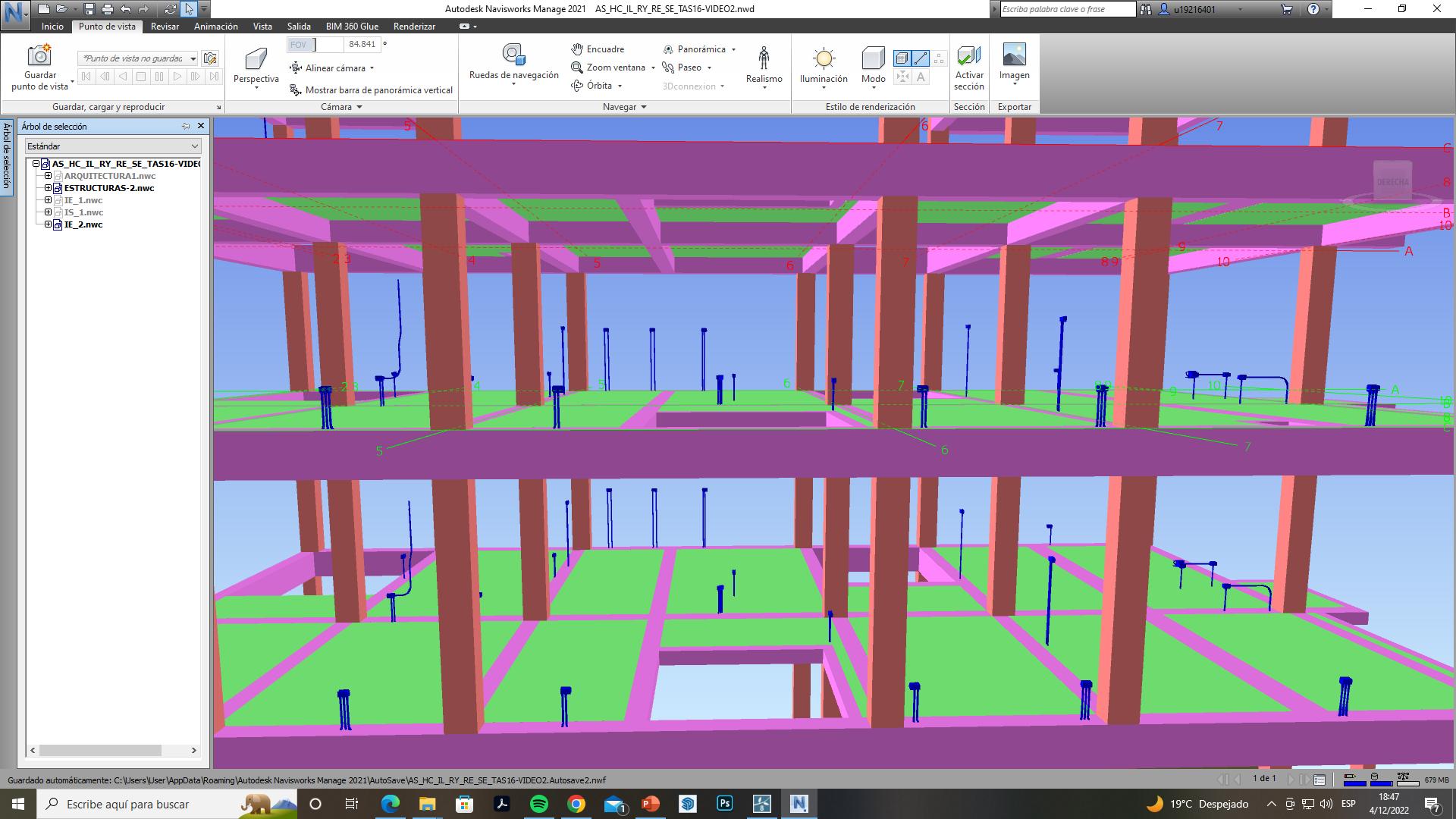Click Alinear cámara button
This screenshot has height=819, width=1456.
(333, 68)
